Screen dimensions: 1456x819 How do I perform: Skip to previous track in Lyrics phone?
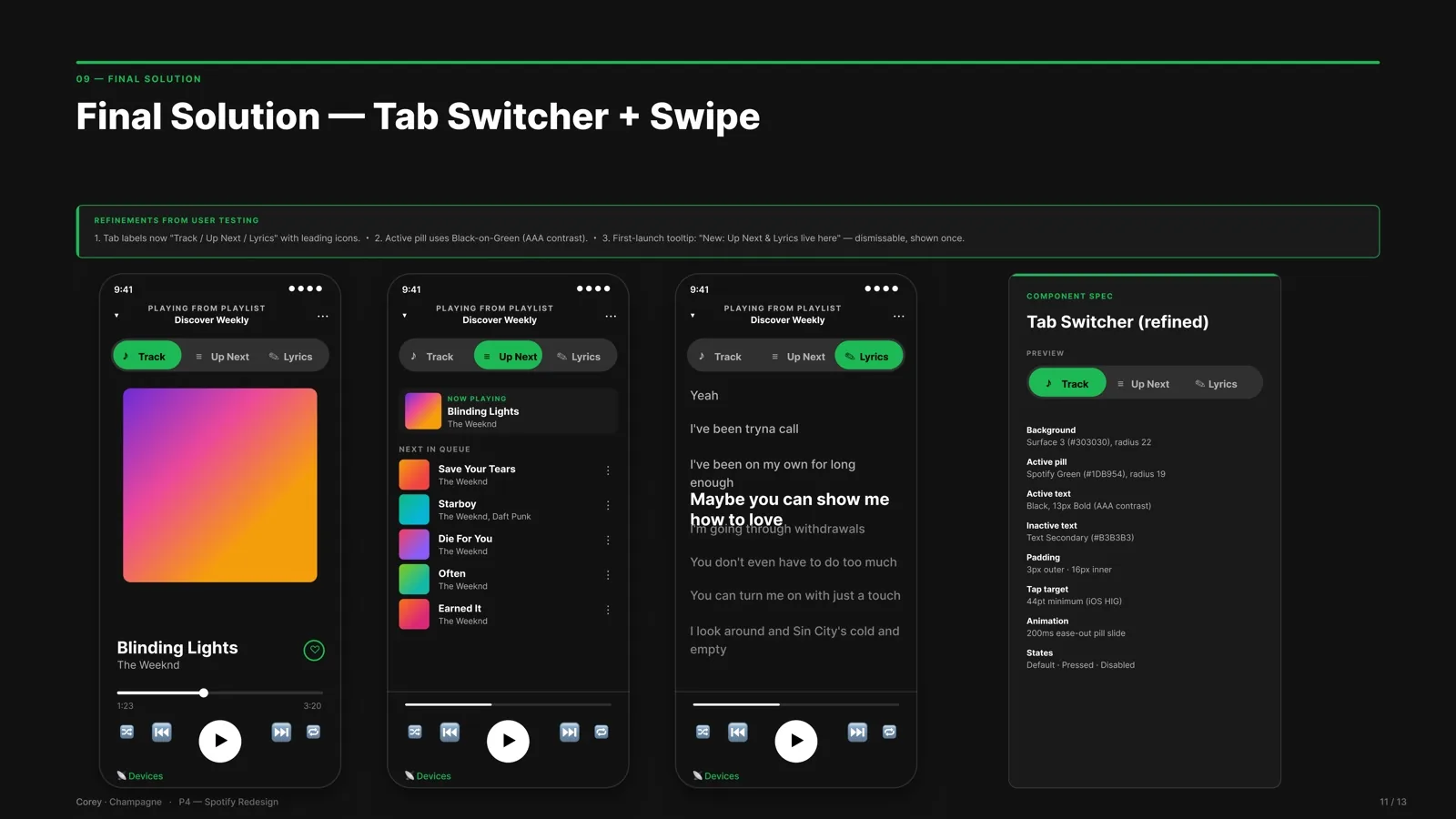point(737,732)
